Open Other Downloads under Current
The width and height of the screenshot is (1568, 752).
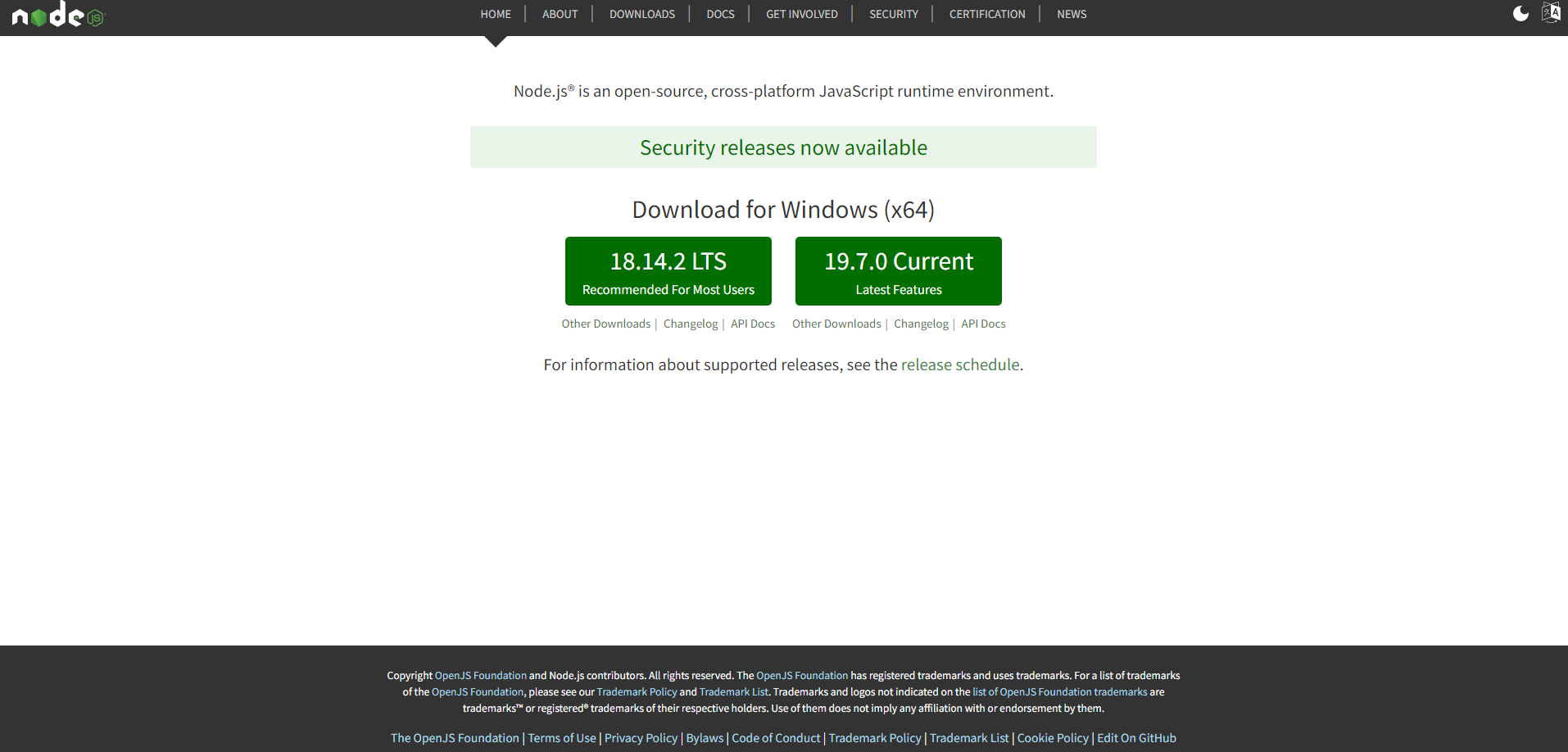[x=836, y=324]
